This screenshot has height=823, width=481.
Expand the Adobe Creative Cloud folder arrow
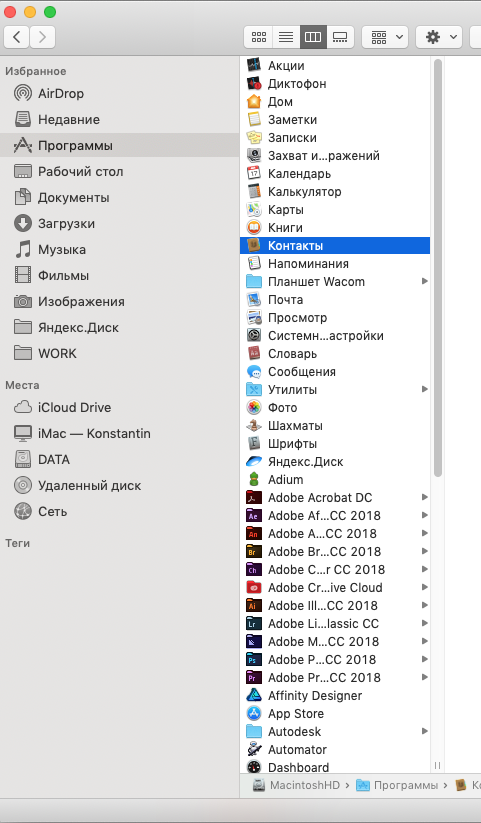coord(424,587)
